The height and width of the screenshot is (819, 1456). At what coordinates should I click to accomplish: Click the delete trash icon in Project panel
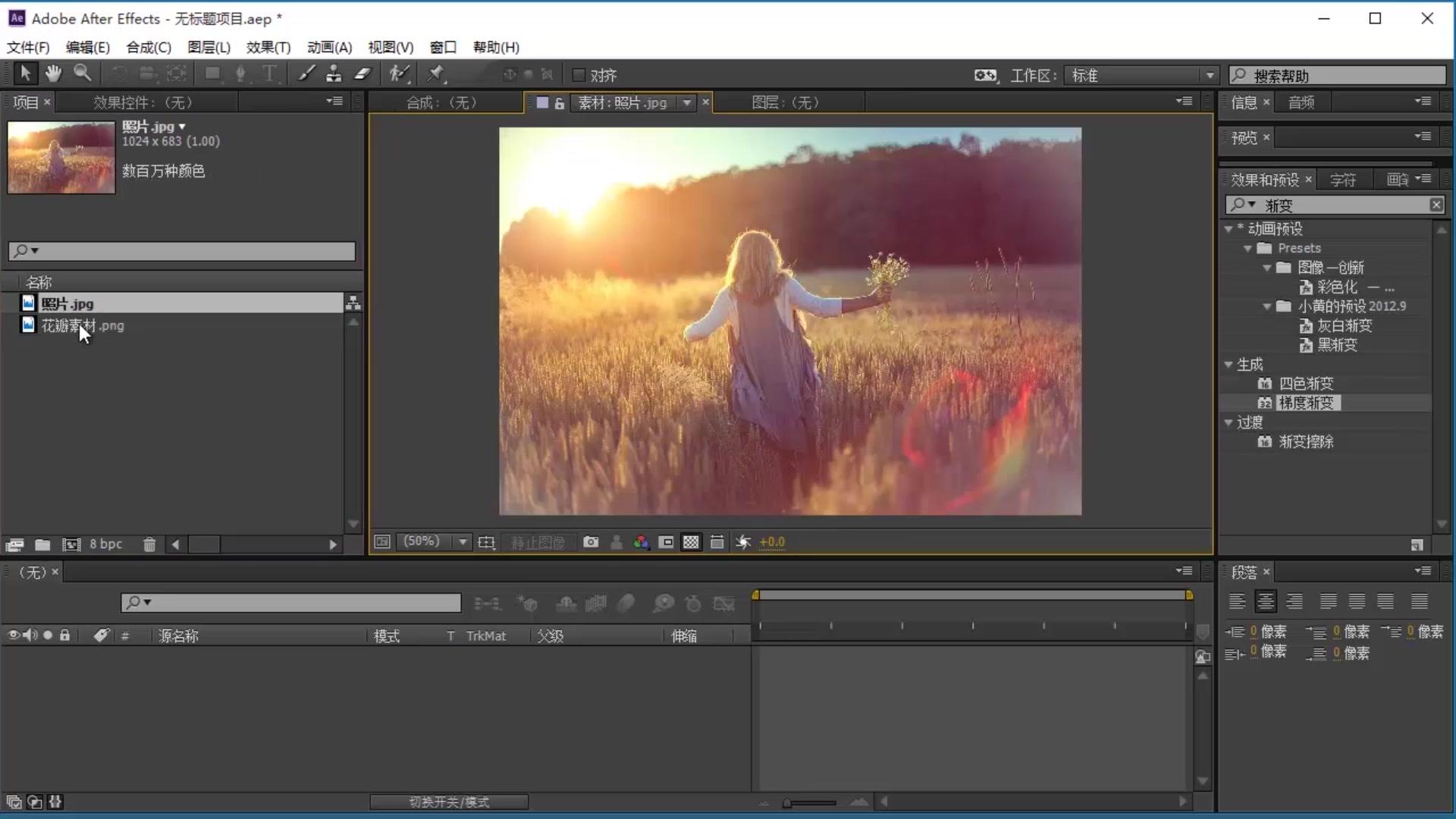point(149,544)
